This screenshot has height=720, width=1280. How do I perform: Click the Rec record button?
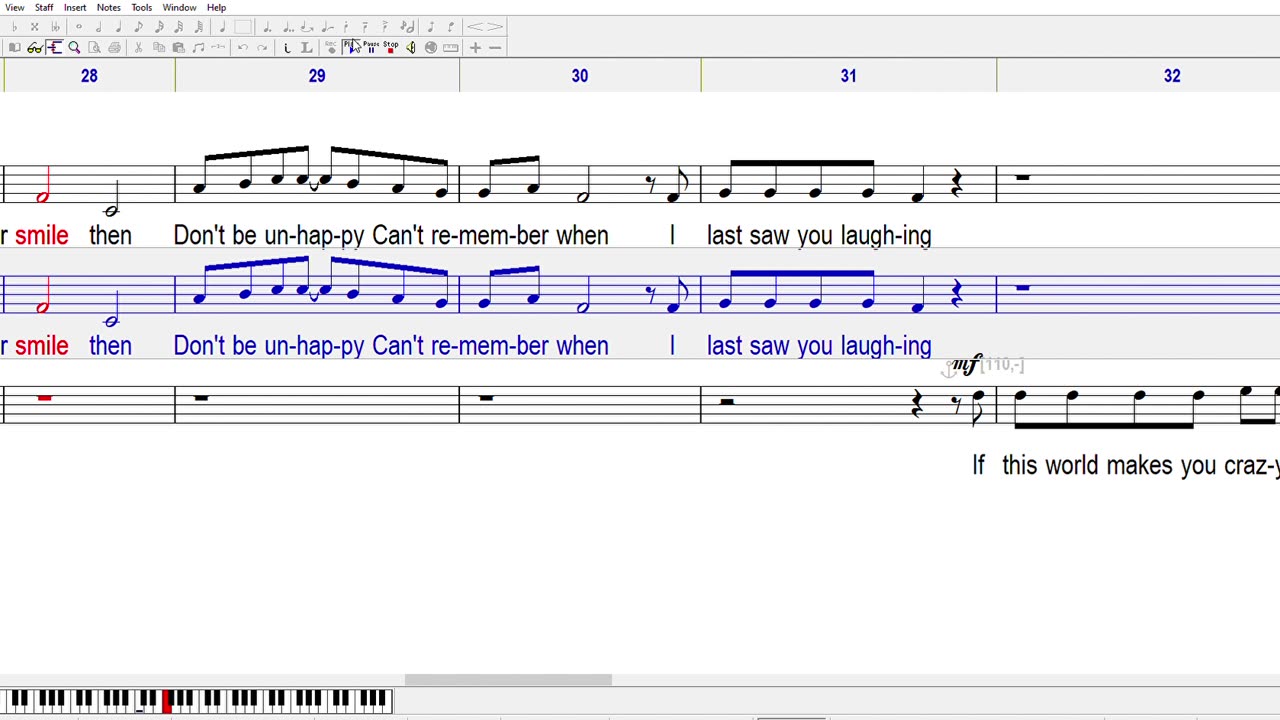(x=331, y=47)
